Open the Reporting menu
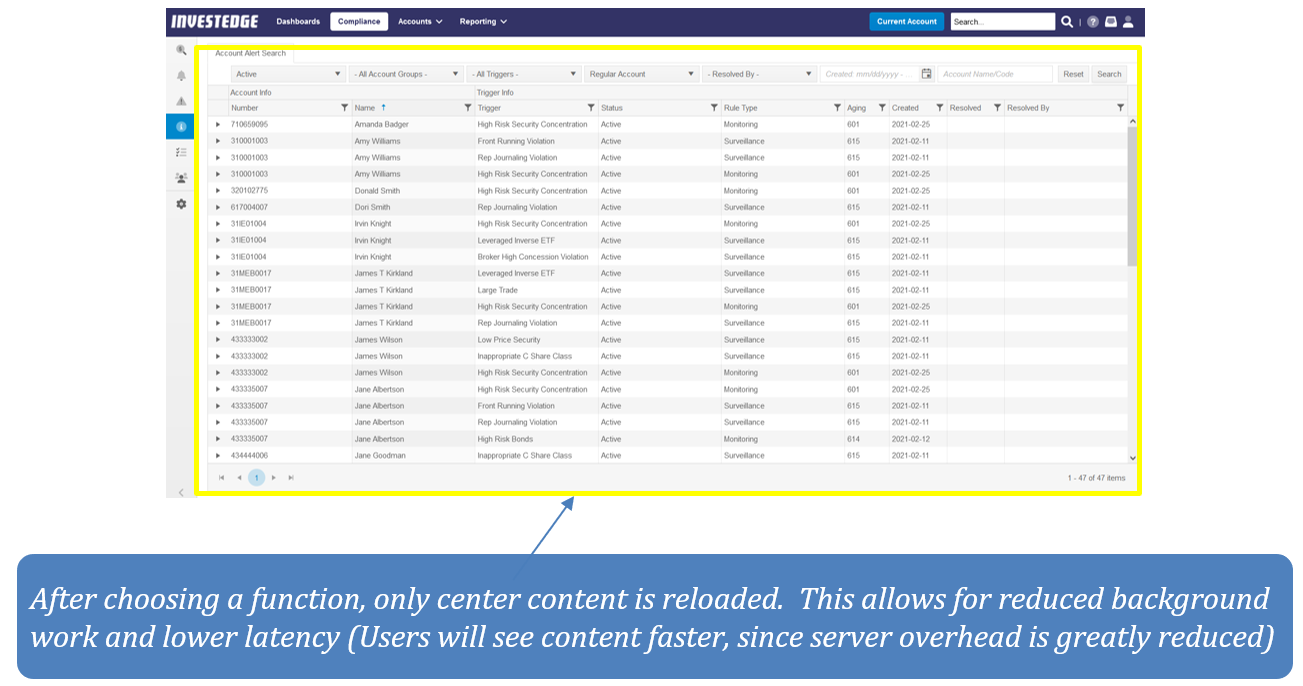Image resolution: width=1303 pixels, height=686 pixels. pos(483,21)
